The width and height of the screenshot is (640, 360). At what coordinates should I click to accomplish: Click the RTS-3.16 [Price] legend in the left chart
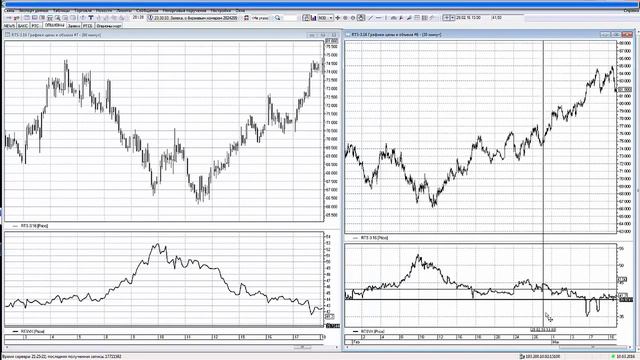(34, 225)
